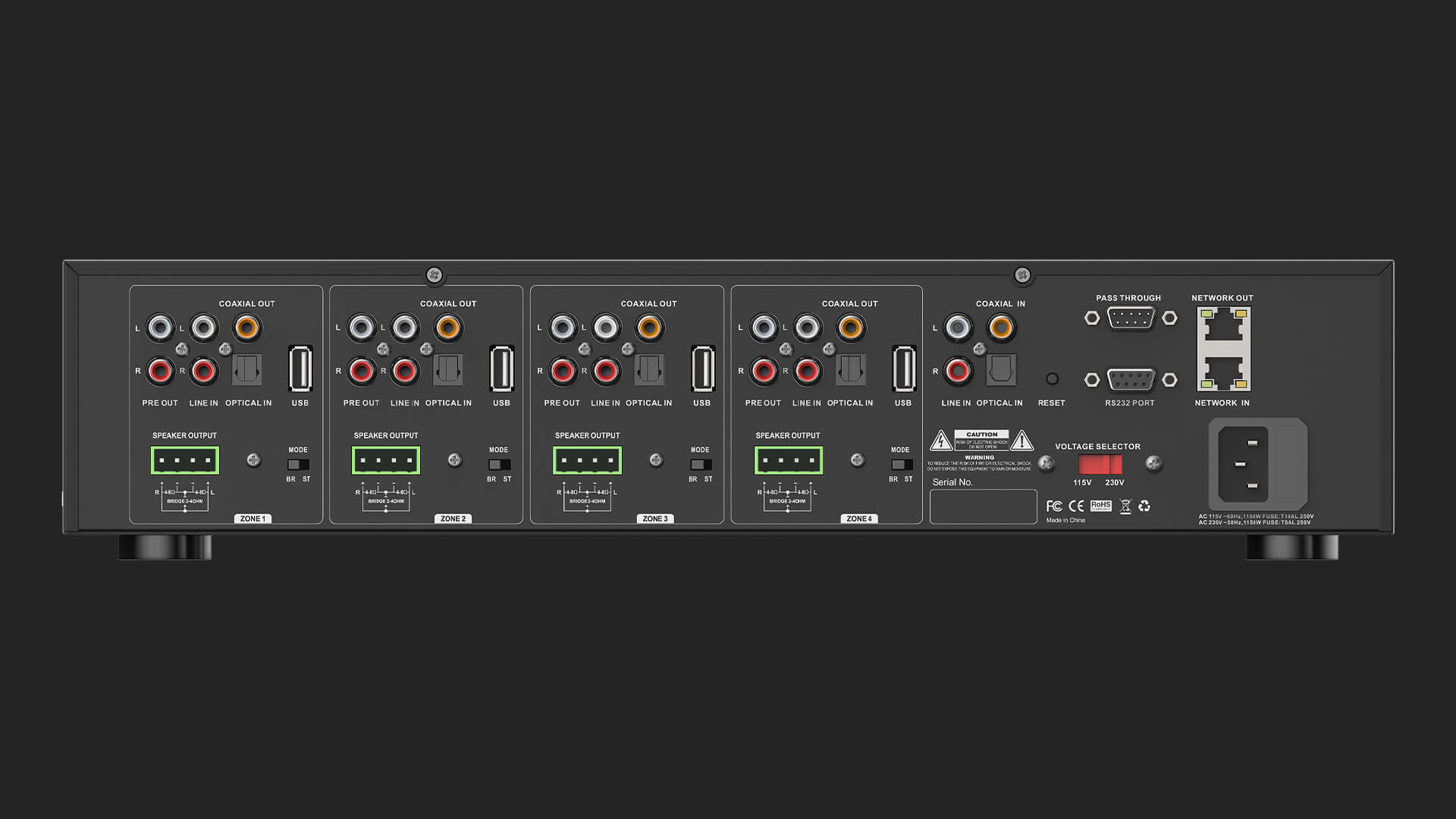Select the CE mark near Made in China
The width and height of the screenshot is (1456, 819).
pyautogui.click(x=1077, y=505)
